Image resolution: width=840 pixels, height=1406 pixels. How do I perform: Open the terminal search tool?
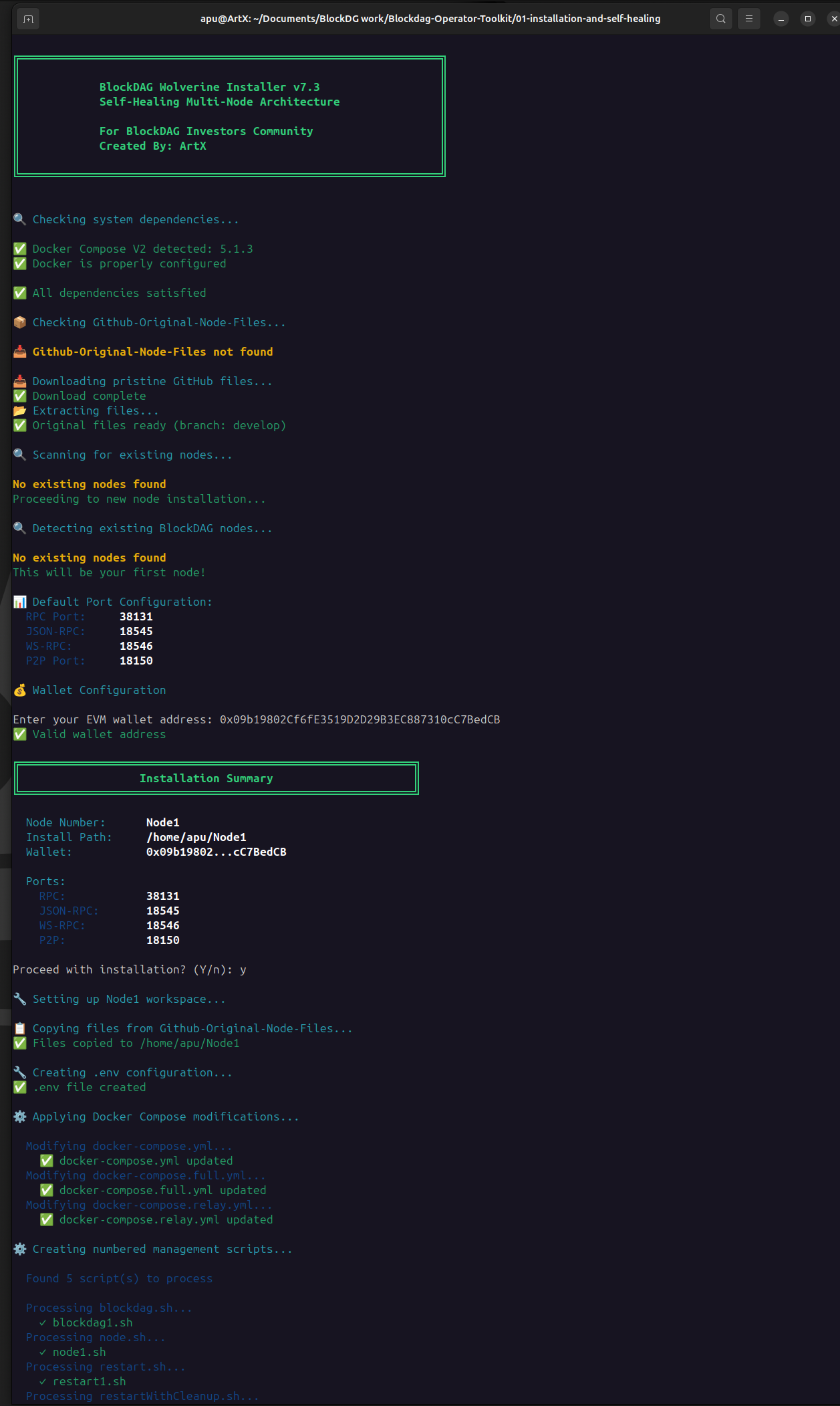[x=720, y=19]
